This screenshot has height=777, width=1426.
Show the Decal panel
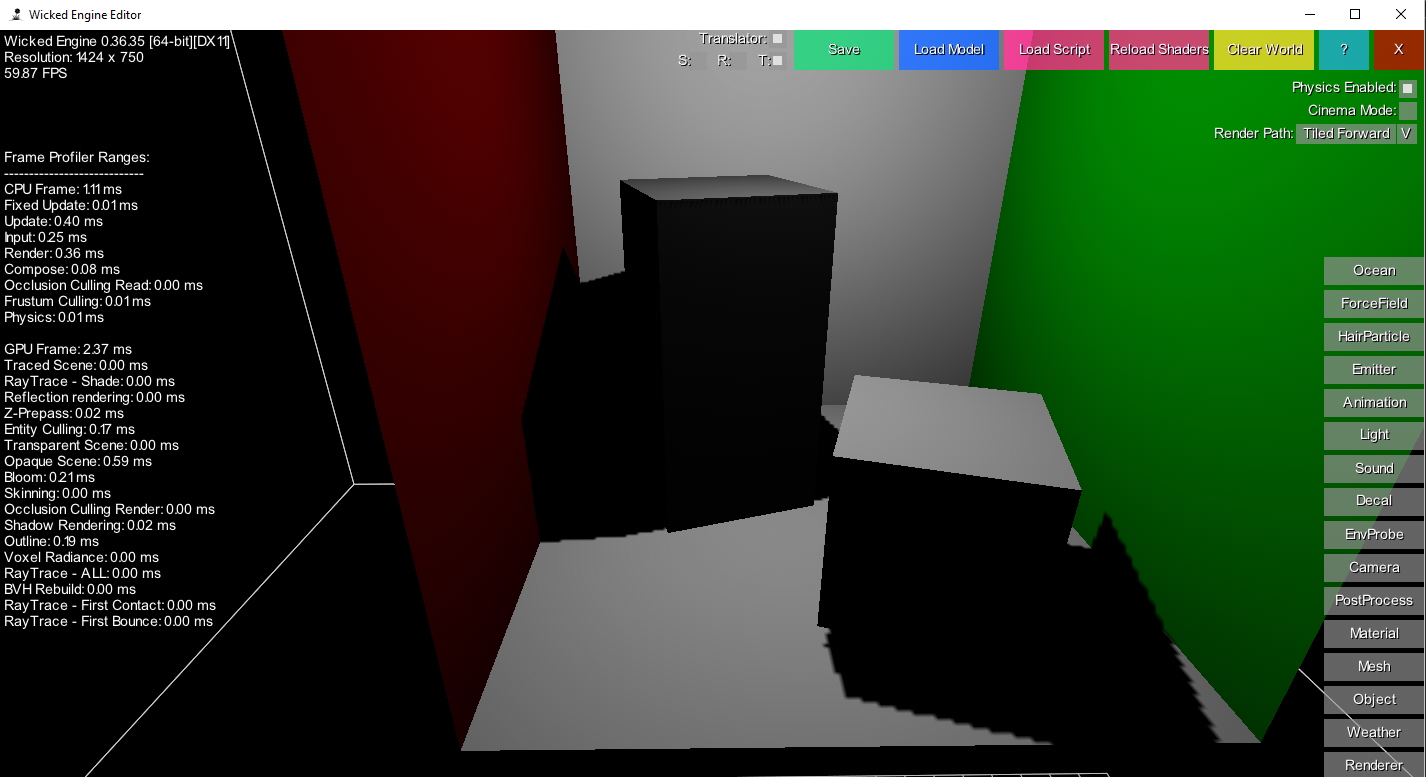point(1374,501)
